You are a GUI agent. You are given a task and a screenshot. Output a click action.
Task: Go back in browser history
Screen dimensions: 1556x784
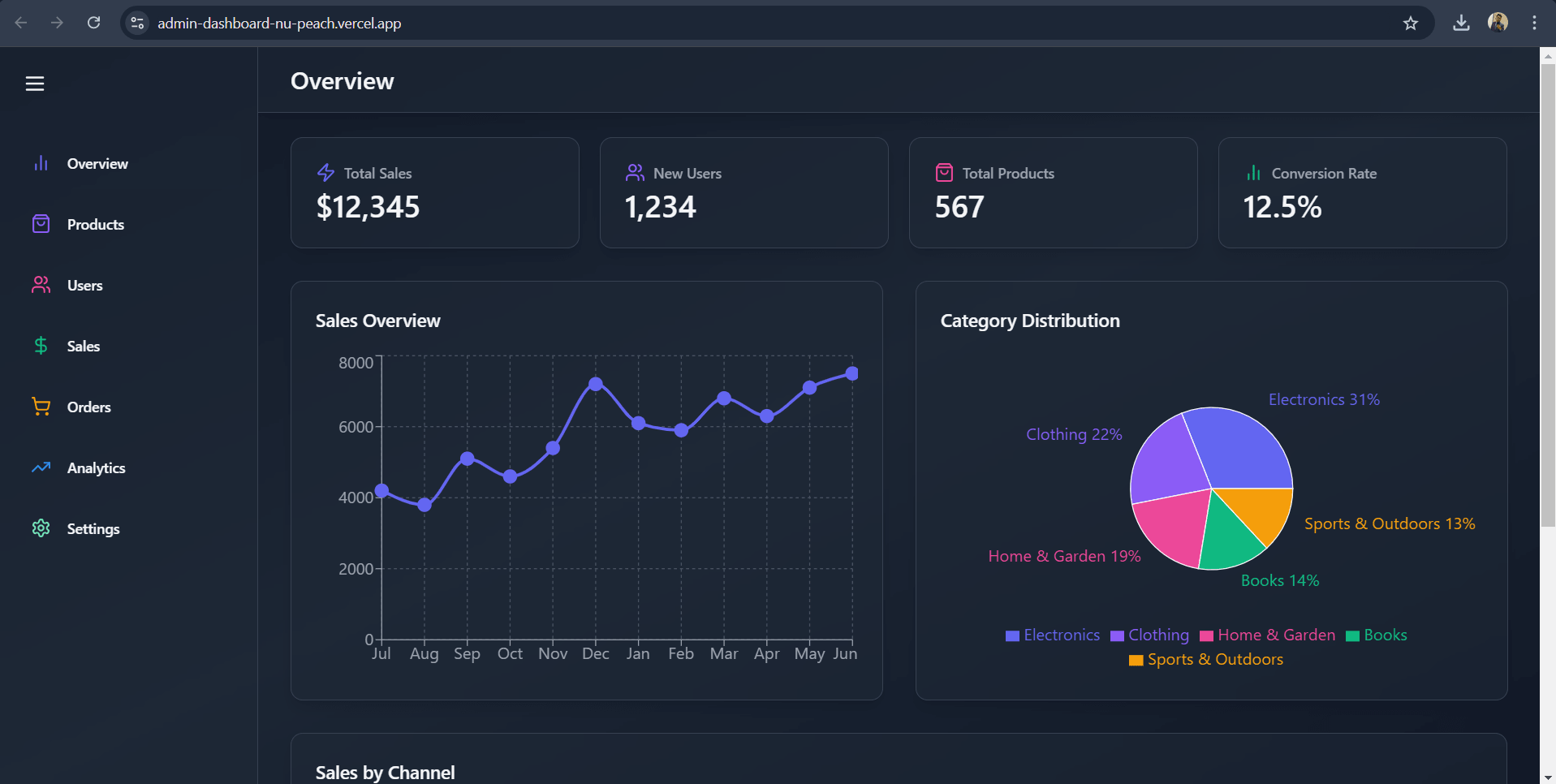coord(21,23)
